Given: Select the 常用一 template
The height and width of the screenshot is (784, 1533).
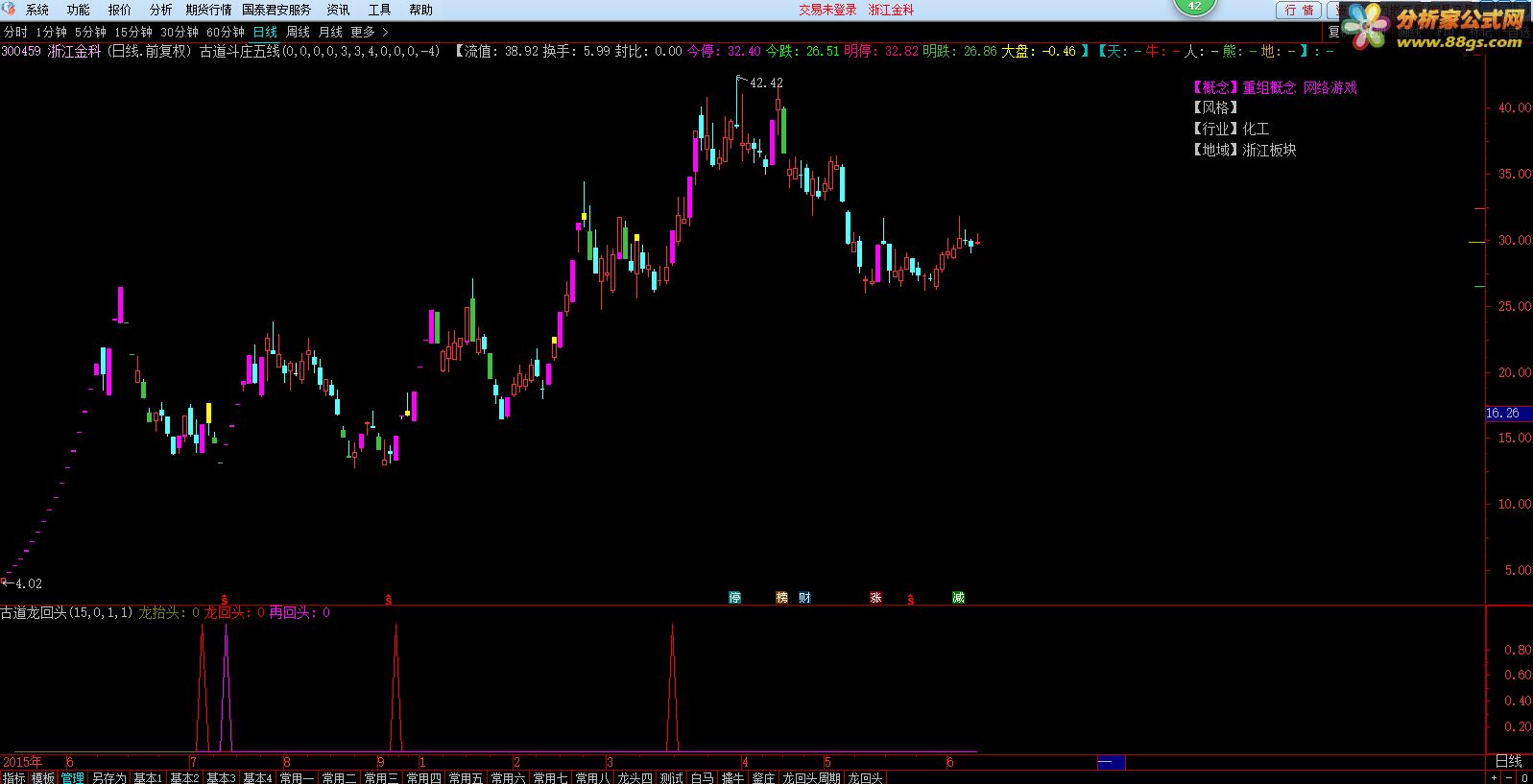Looking at the screenshot, I should (297, 777).
